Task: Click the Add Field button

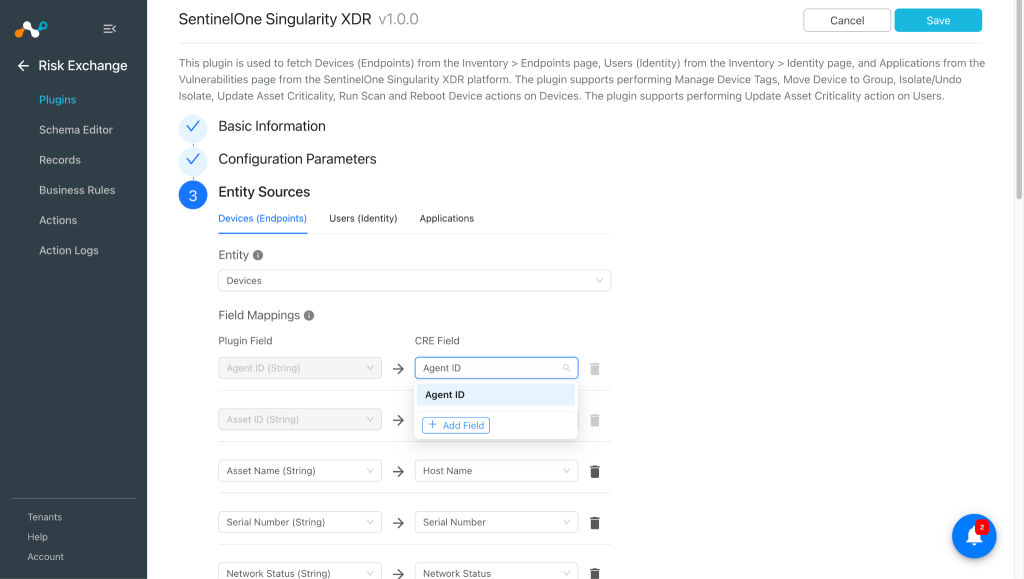Action: point(456,426)
